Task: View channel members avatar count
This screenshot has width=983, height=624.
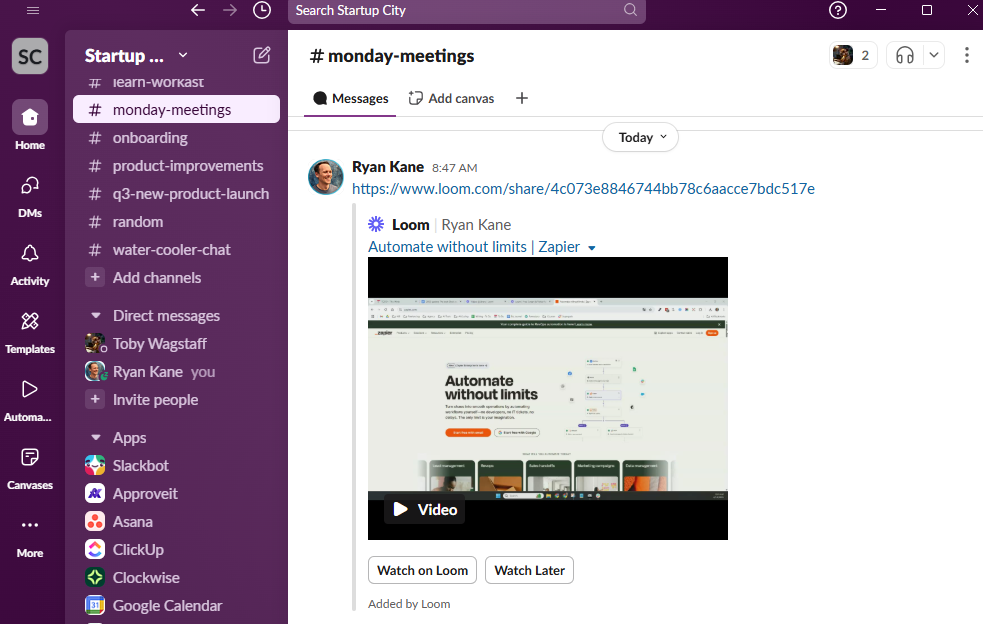Action: coord(853,55)
